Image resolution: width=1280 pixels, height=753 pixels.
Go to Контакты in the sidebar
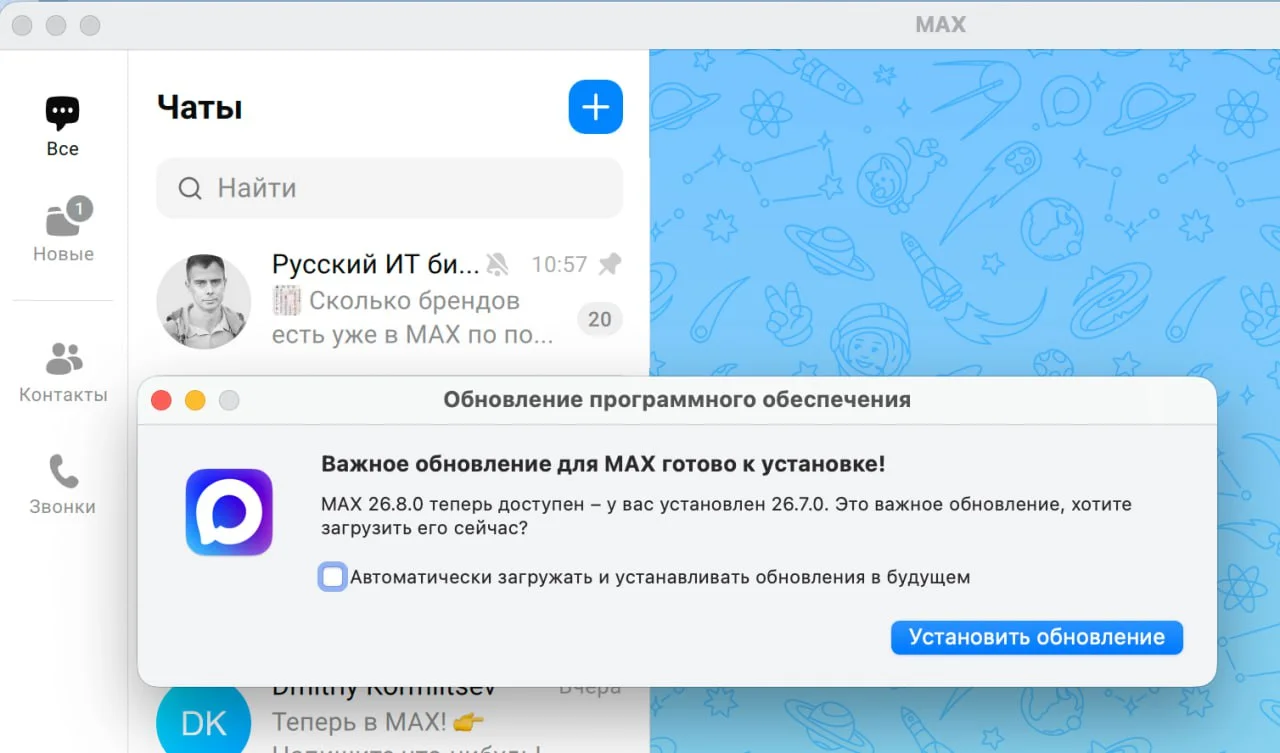[x=63, y=372]
